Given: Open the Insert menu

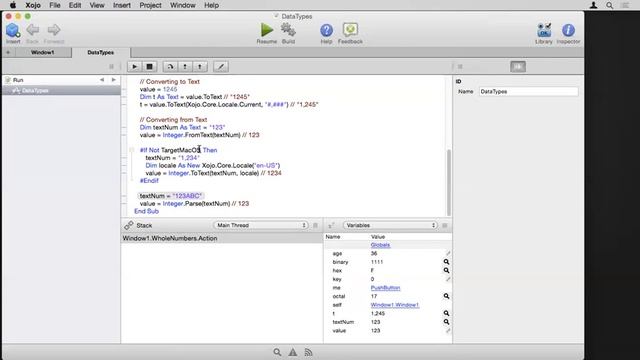Looking at the screenshot, I should click(x=122, y=5).
